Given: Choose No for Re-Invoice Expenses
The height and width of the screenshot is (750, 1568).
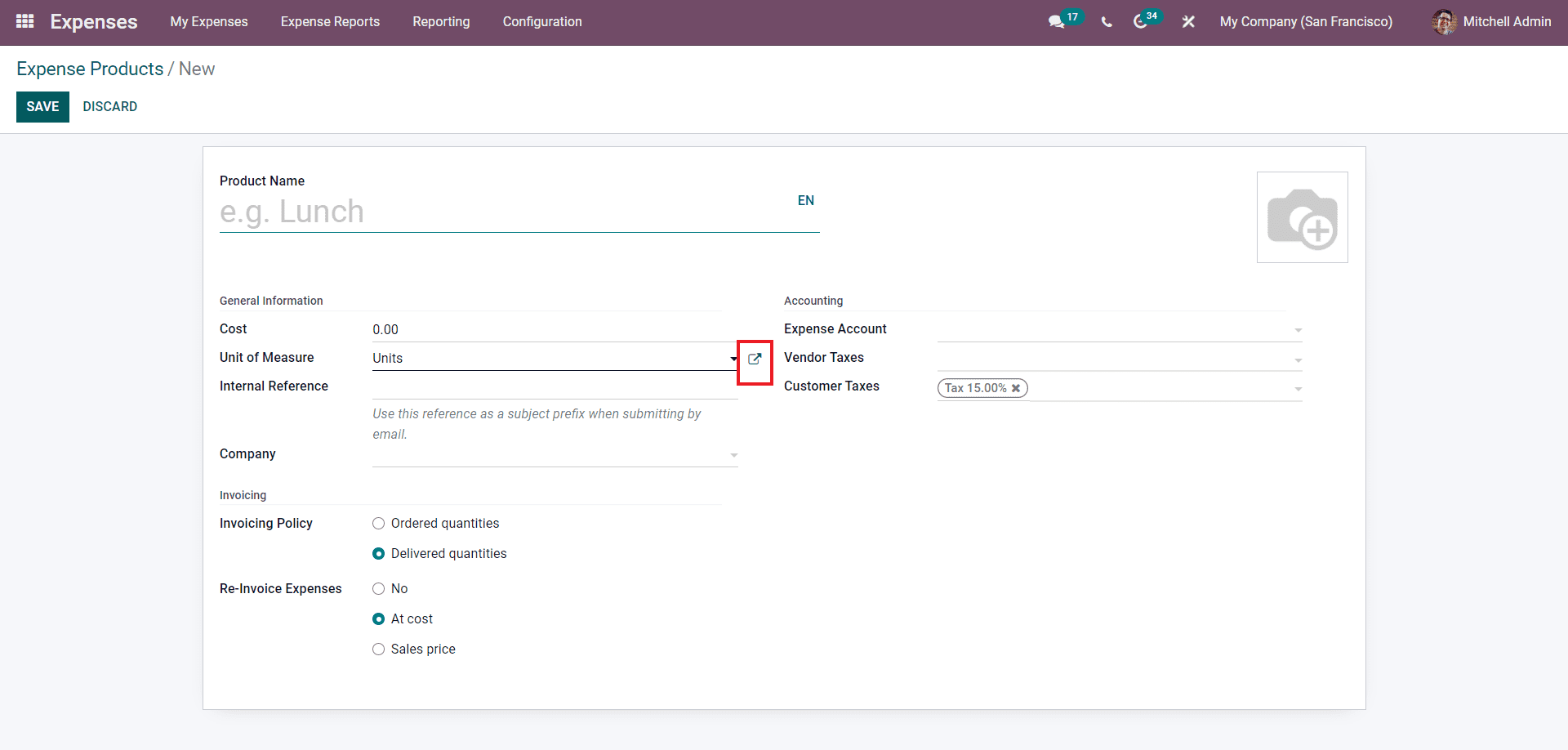Looking at the screenshot, I should tap(378, 589).
